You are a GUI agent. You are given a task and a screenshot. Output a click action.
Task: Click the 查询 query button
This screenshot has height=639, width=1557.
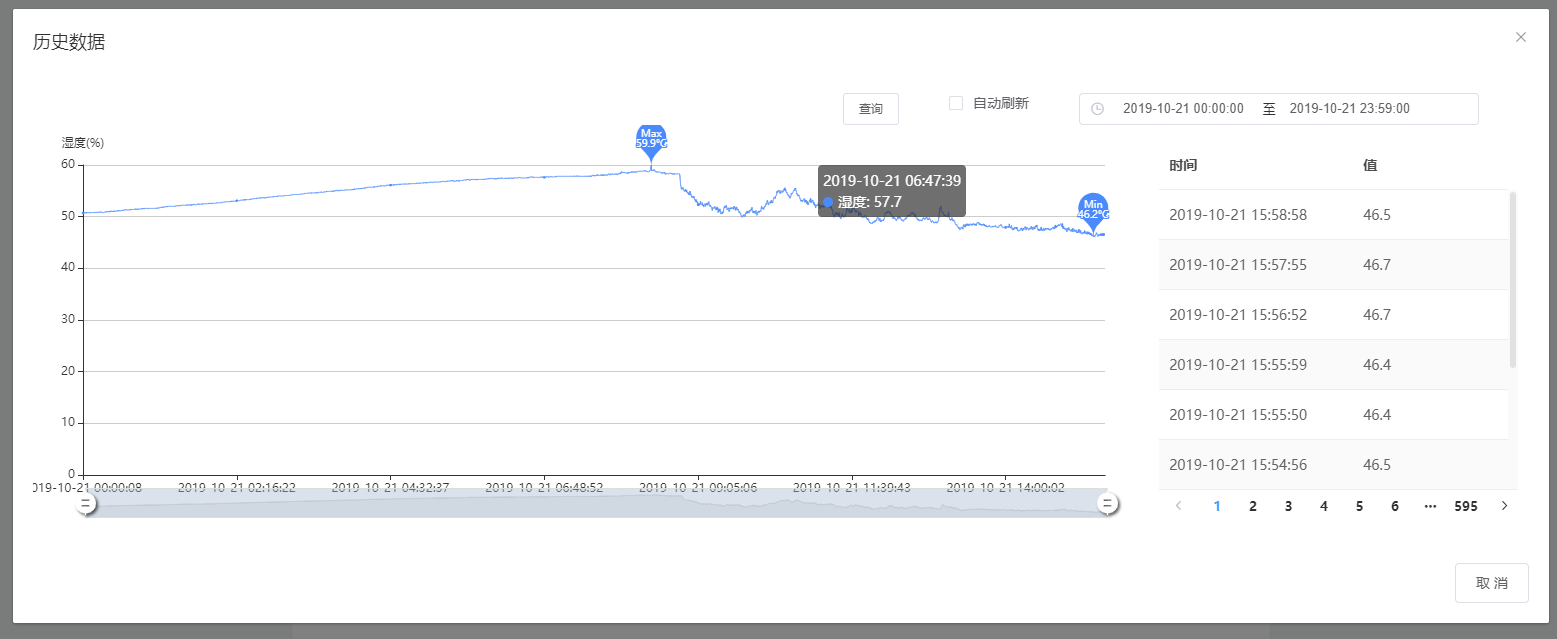(870, 109)
